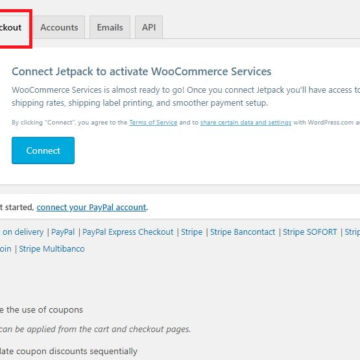
Task: Click the 'shipping rates, shipping label printing' sentence
Action: tap(140, 103)
